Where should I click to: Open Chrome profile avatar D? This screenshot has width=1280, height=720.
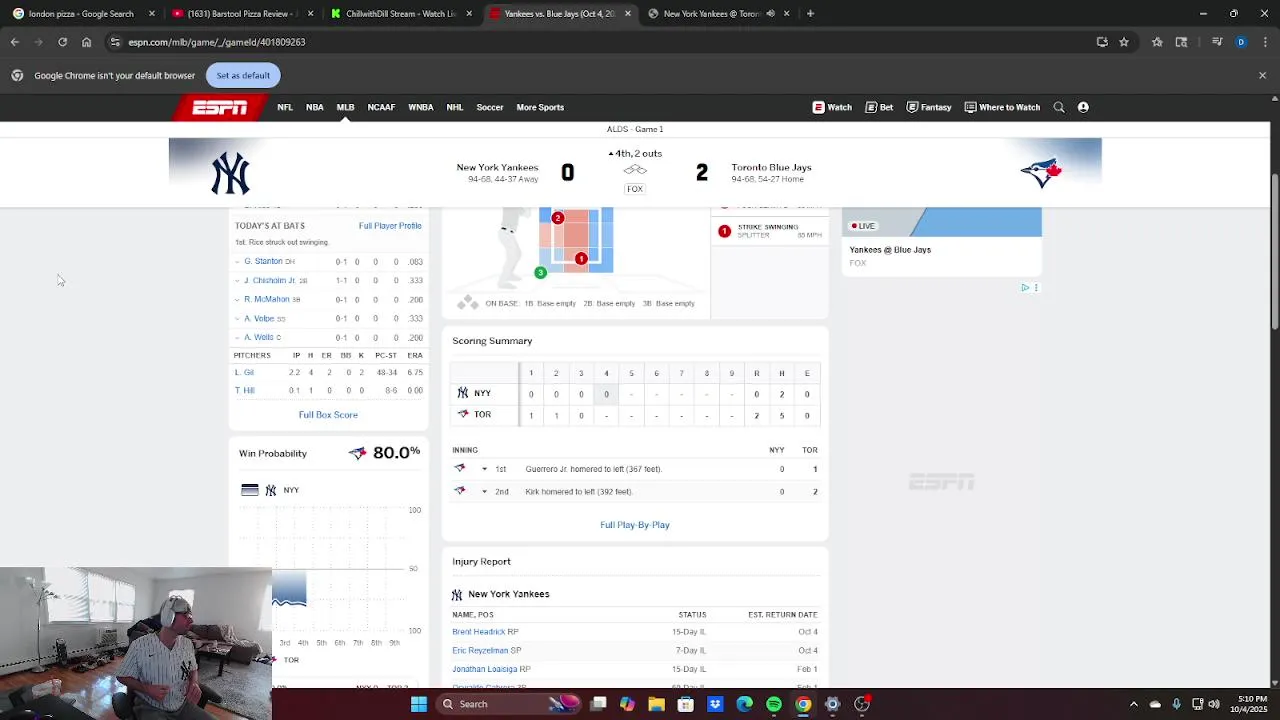tap(1241, 42)
